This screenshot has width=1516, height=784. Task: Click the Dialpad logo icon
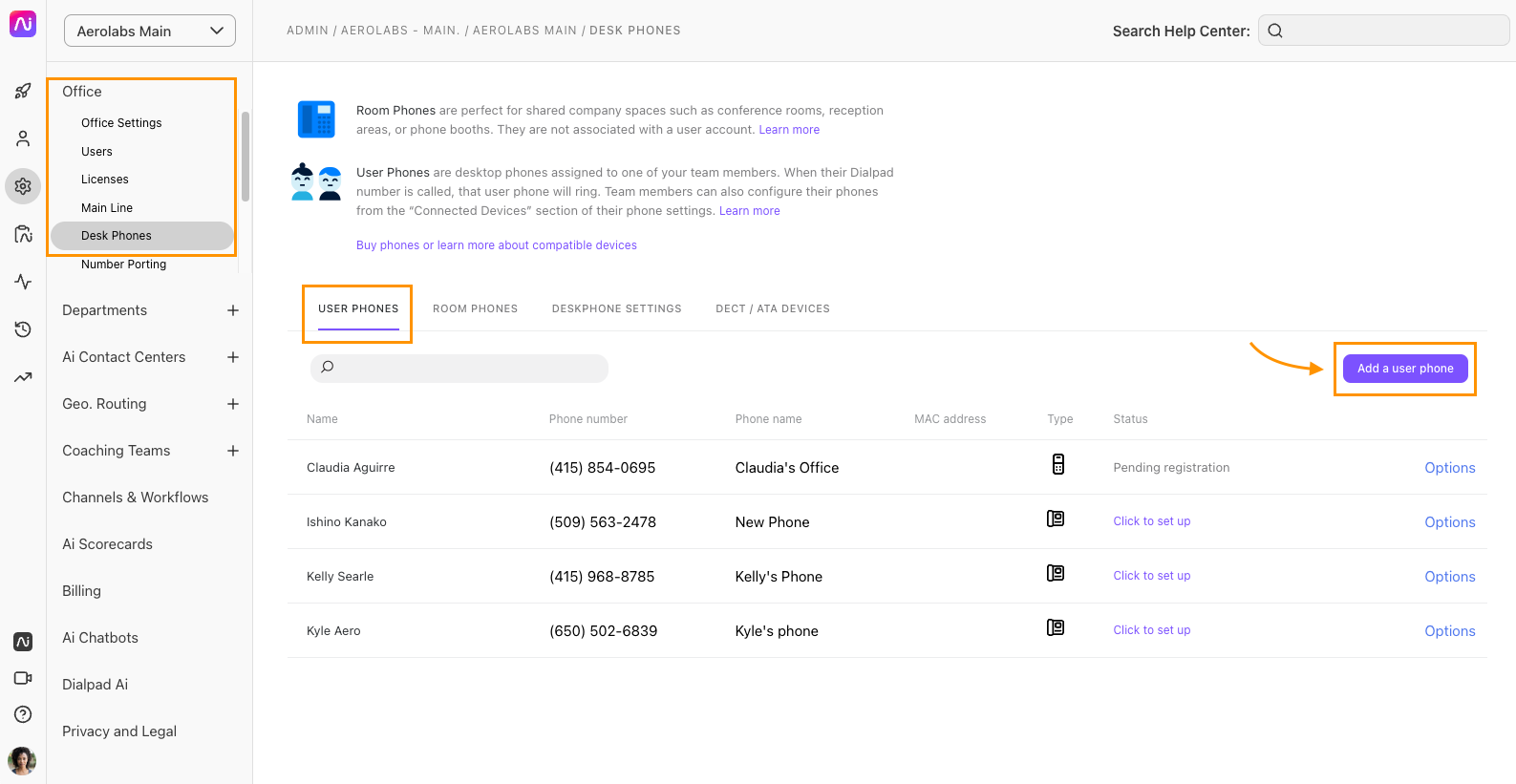tap(23, 24)
